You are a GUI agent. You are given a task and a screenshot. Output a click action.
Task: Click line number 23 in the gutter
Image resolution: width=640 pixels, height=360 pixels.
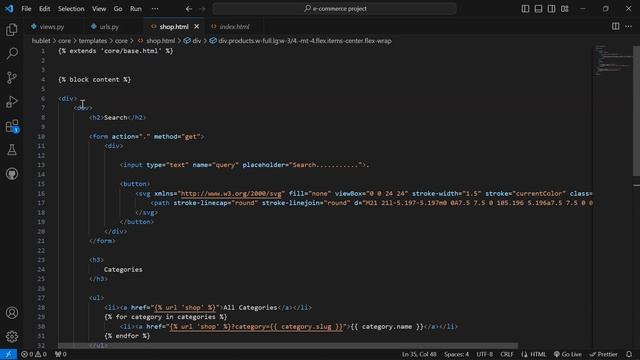[41, 260]
